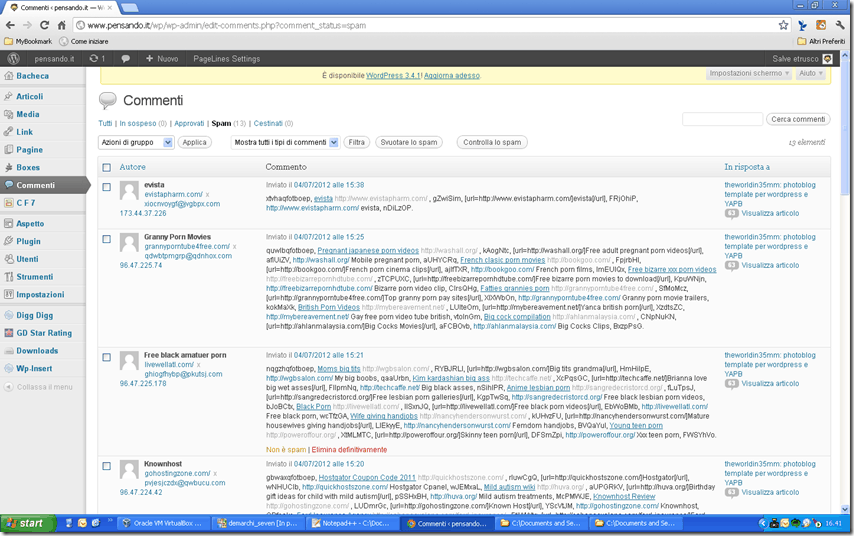Image resolution: width=854 pixels, height=536 pixels.
Task: Click the Boxes icon in sidebar
Action: point(9,168)
